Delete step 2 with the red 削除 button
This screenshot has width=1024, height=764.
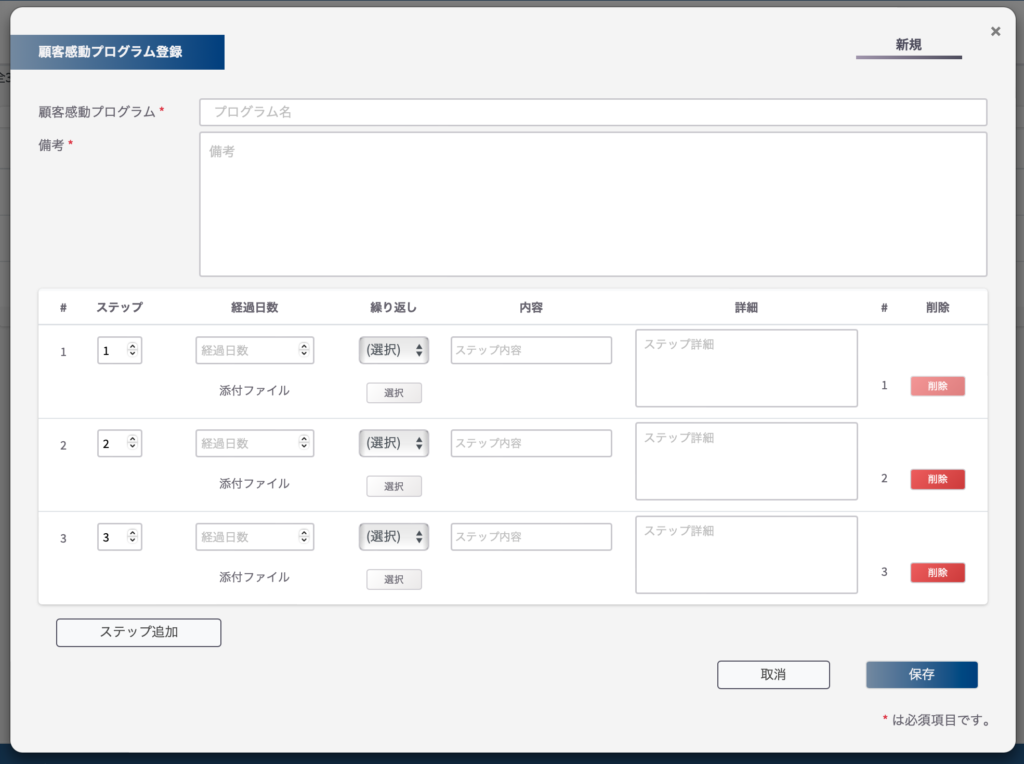pos(937,479)
